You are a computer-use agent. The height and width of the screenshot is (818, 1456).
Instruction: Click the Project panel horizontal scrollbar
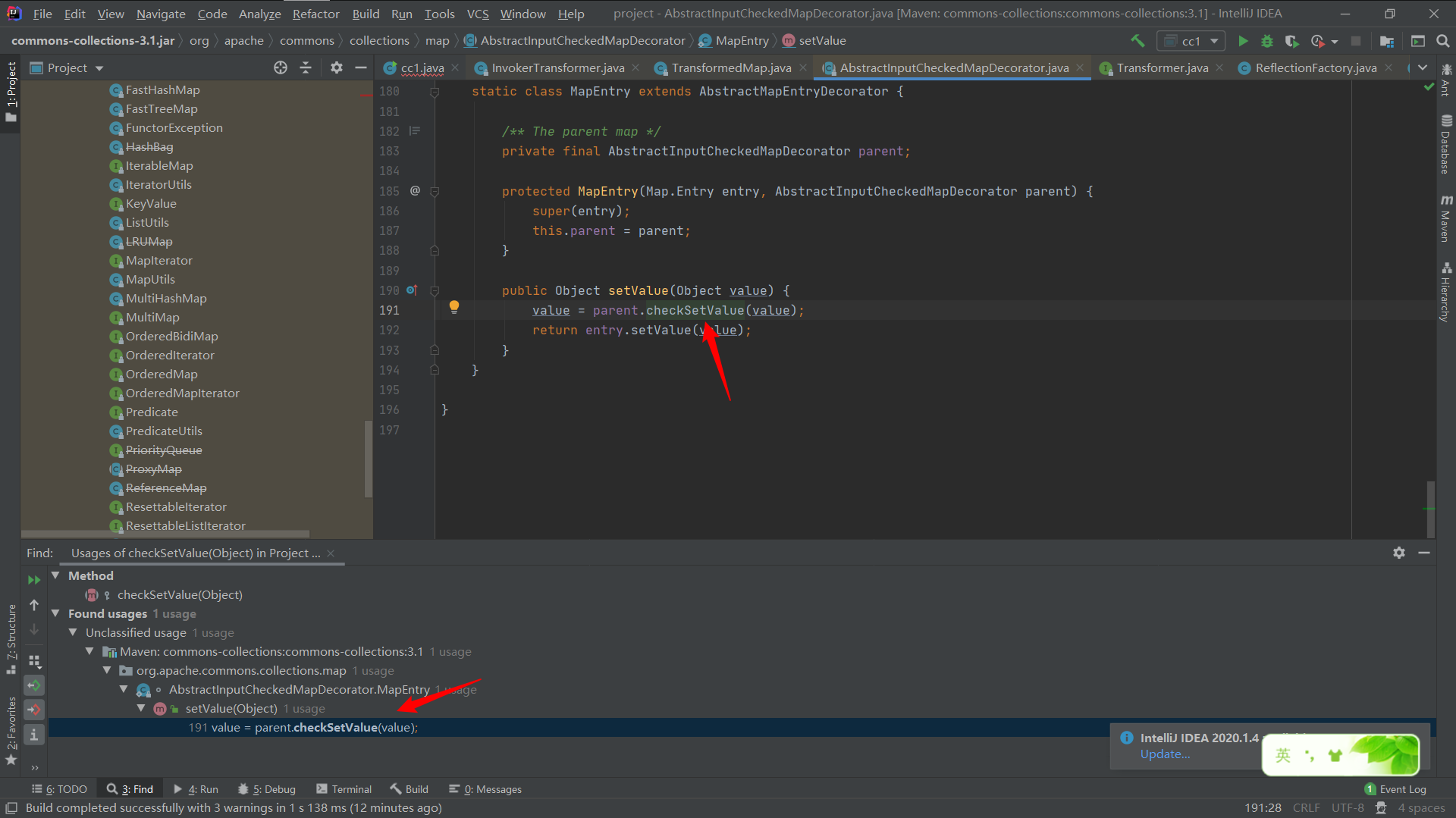[x=165, y=534]
